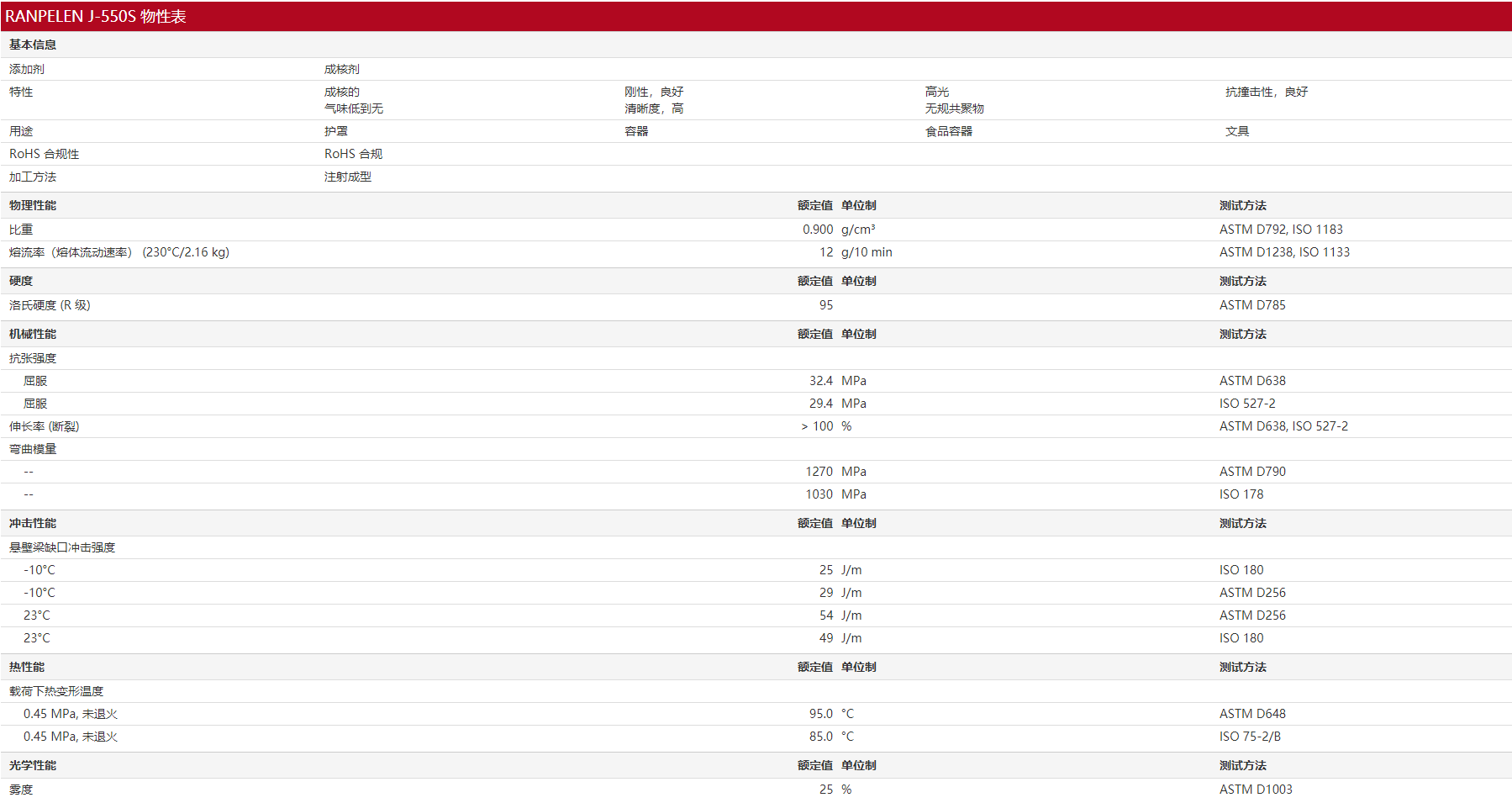1512x803 pixels.
Task: Click 'ASTM D1238, ISO 1133' test method
Action: (x=1284, y=252)
